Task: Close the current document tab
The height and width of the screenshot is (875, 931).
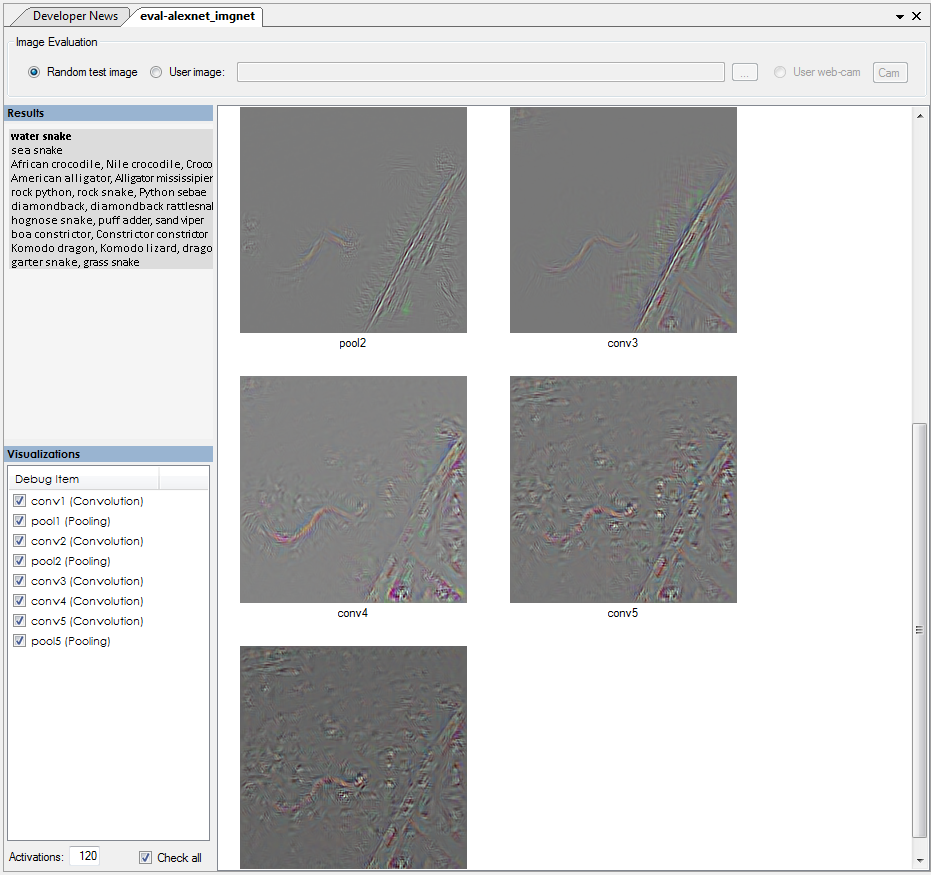Action: coord(917,17)
